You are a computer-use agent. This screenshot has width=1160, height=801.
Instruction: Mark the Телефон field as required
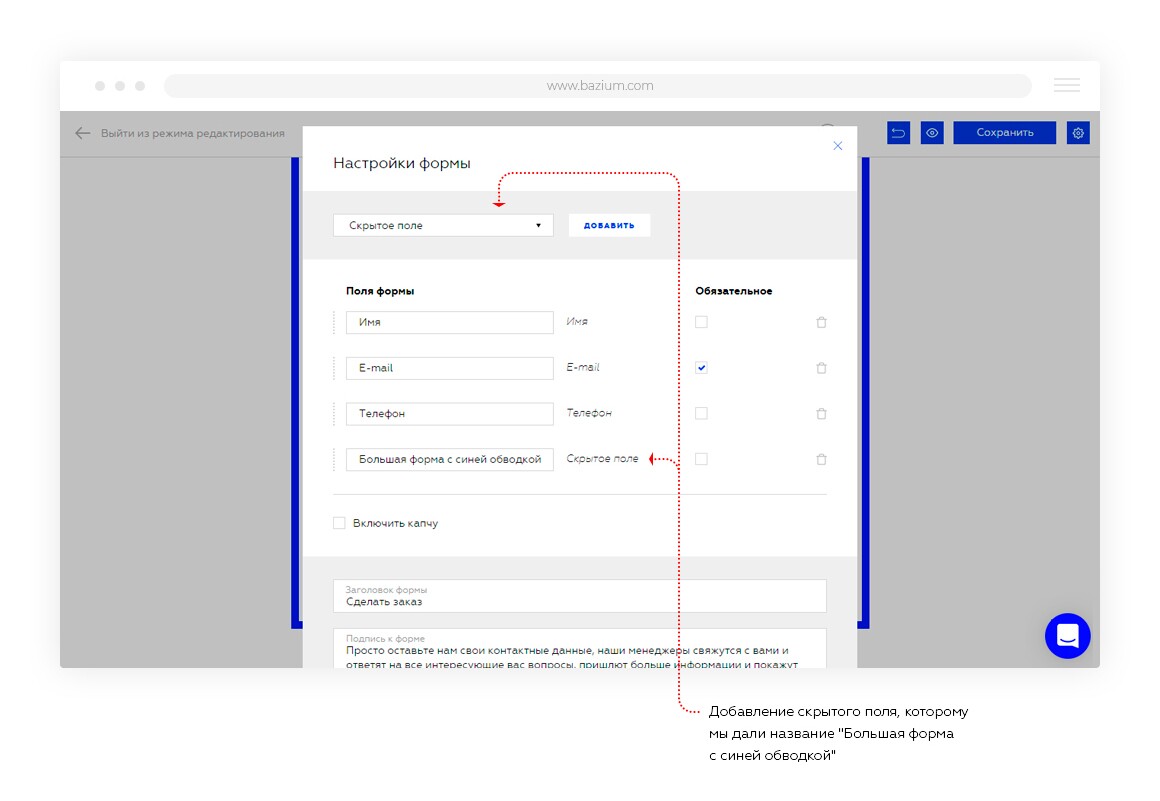click(x=701, y=413)
